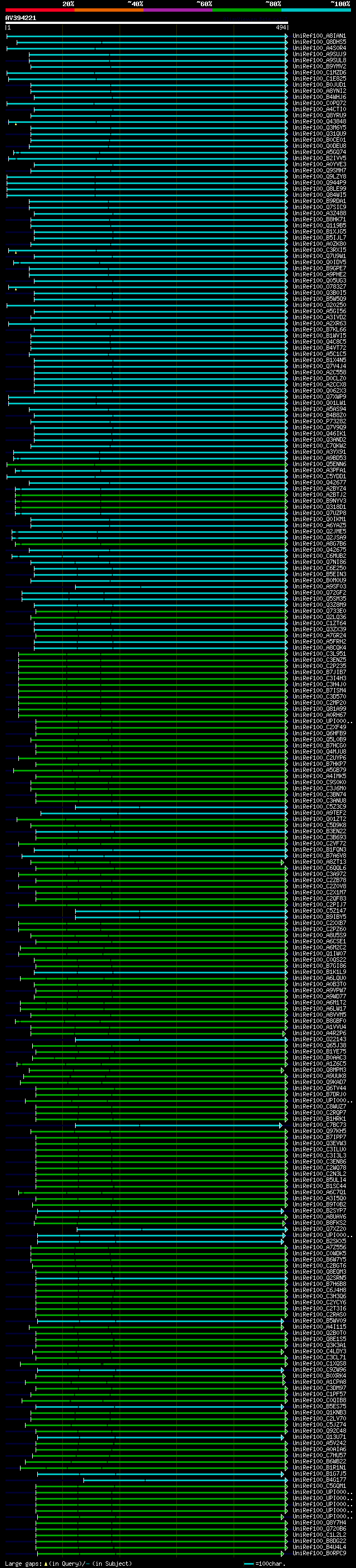This screenshot has width=356, height=1568.
Task: Click the purple ~60% identity legend bar
Action: [179, 10]
